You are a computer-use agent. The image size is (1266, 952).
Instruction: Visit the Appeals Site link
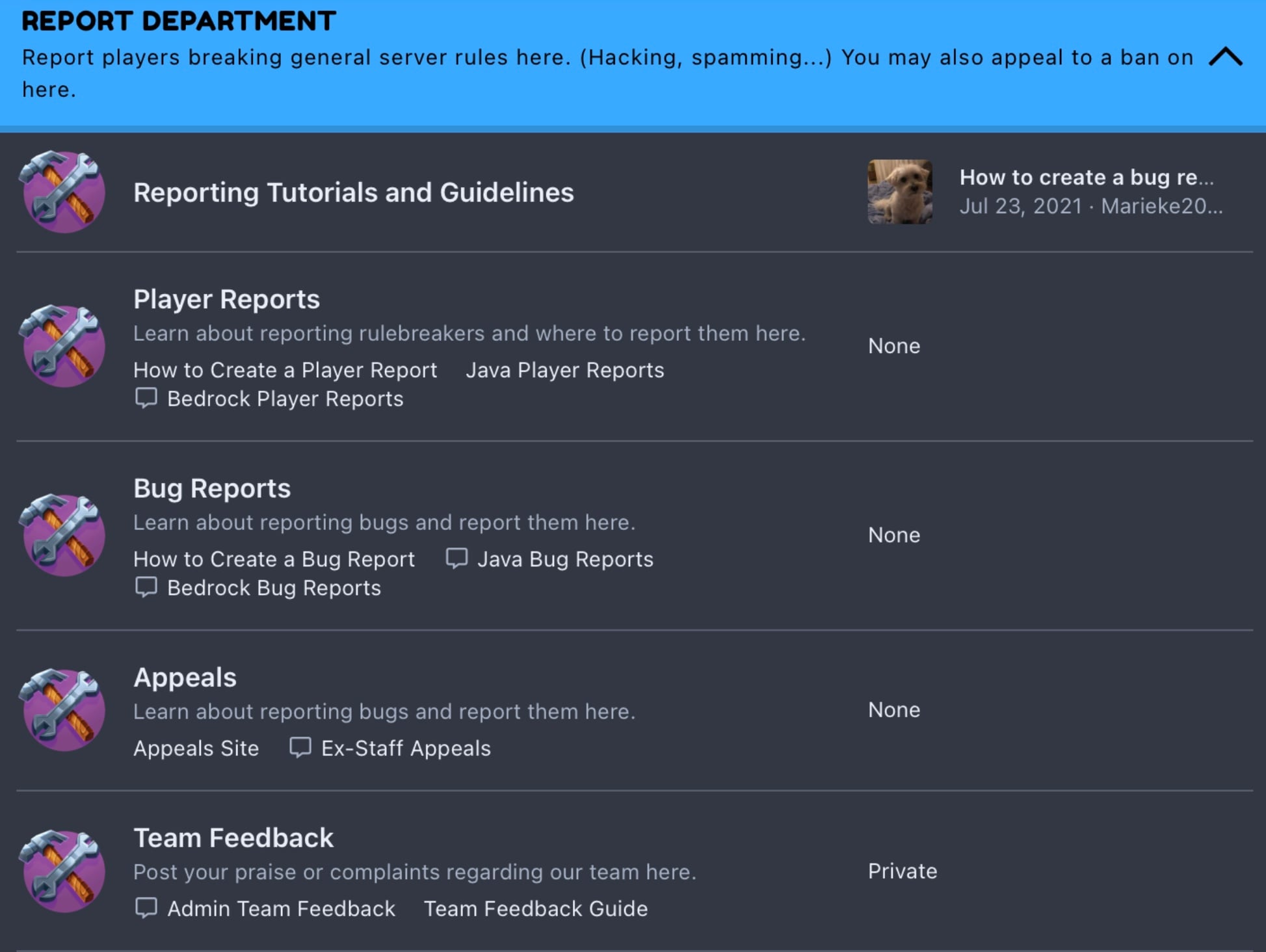pyautogui.click(x=196, y=748)
